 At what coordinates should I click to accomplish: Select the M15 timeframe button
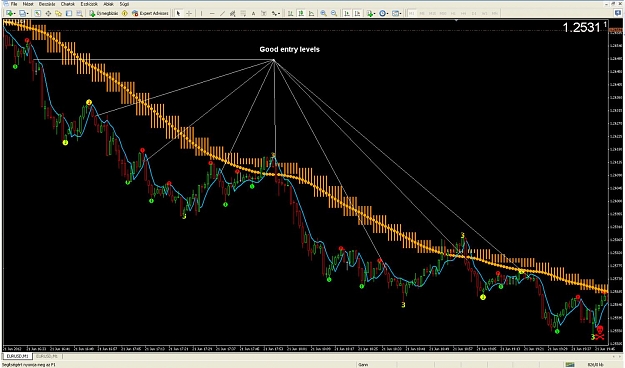coord(432,13)
